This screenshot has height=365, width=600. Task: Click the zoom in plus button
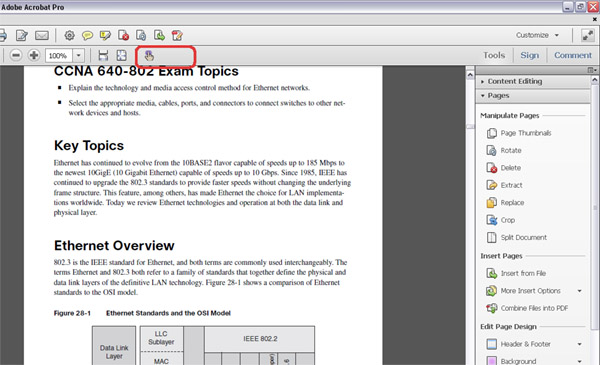[34, 55]
